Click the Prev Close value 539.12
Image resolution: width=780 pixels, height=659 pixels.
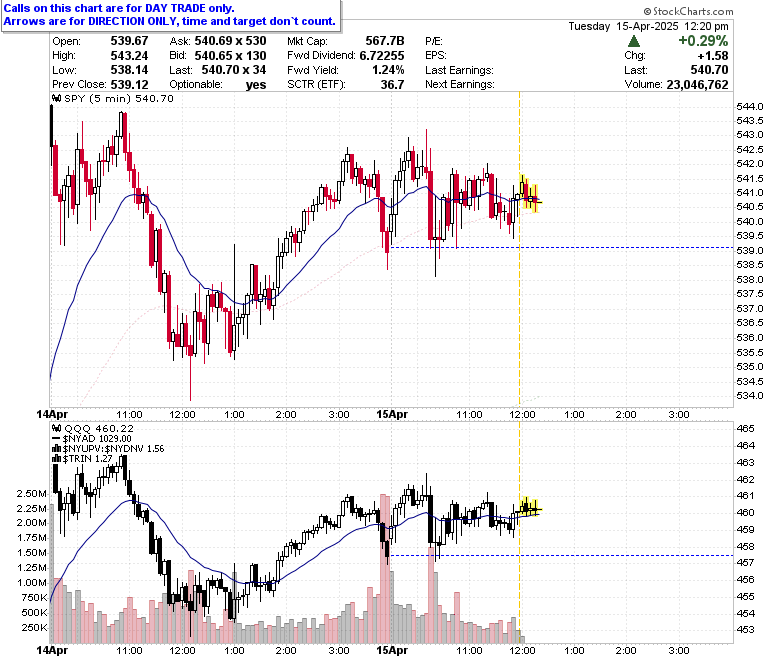pos(129,84)
